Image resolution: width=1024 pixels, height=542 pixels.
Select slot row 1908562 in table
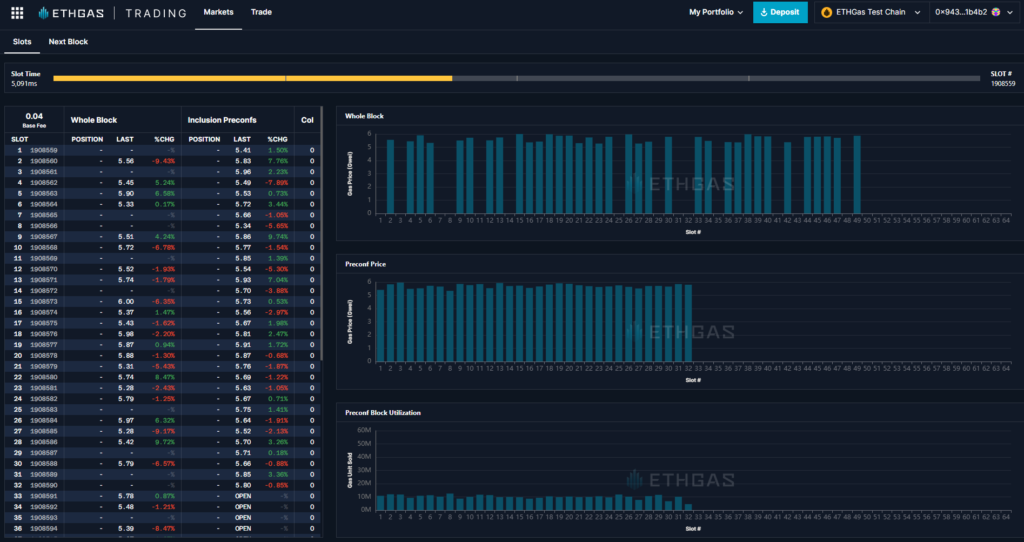[44, 183]
